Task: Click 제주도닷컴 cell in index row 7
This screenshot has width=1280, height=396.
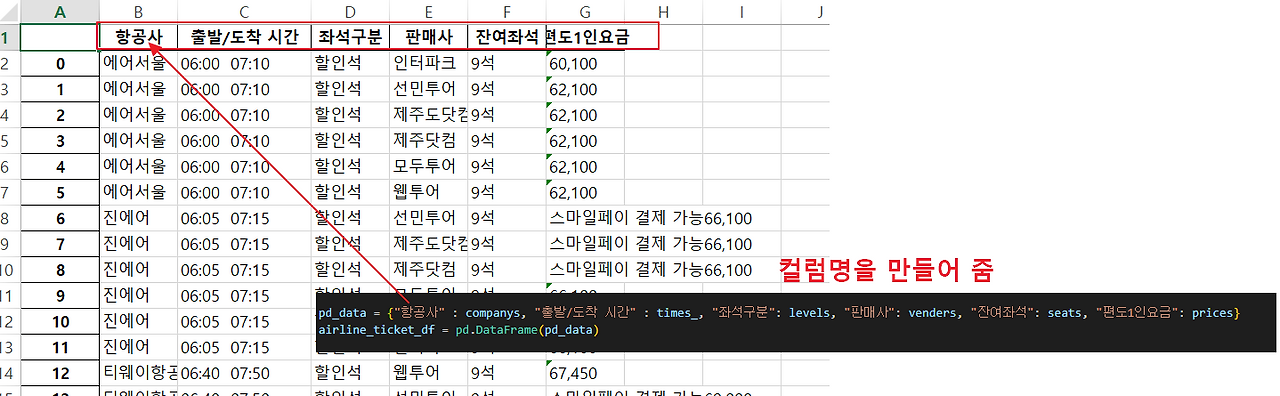Action: coord(428,244)
